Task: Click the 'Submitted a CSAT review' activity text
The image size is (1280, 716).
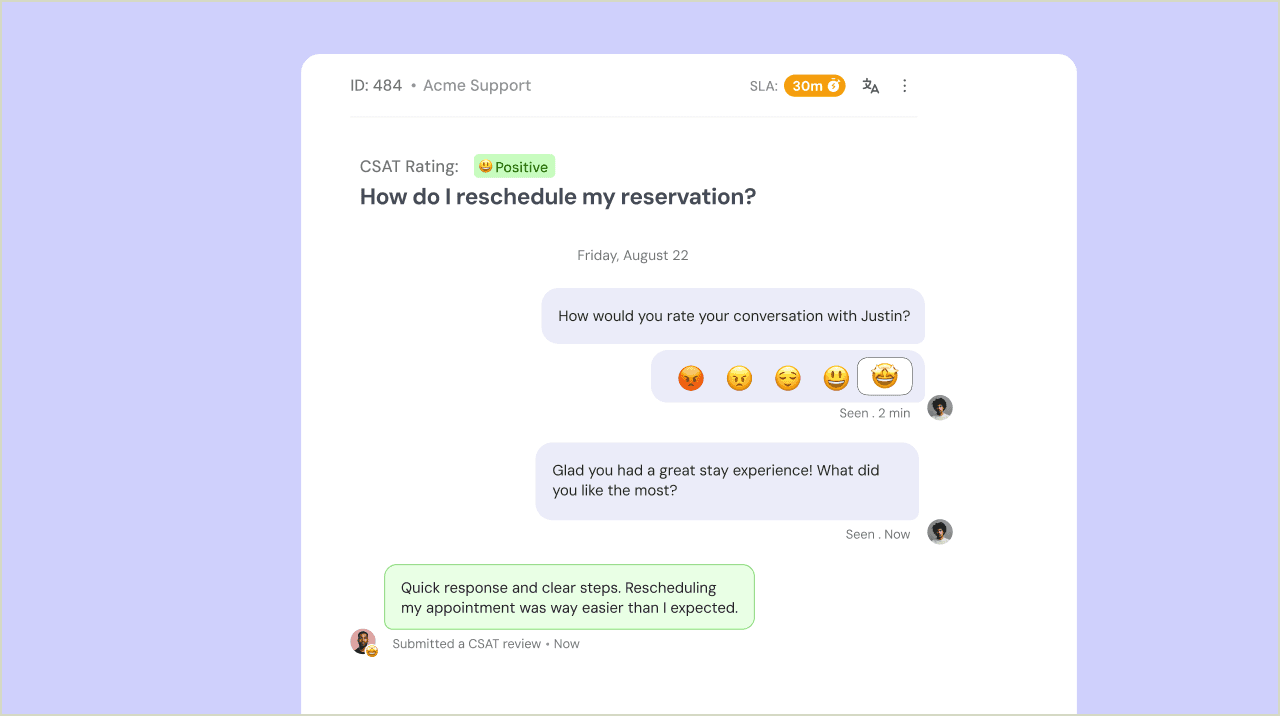Action: [467, 644]
